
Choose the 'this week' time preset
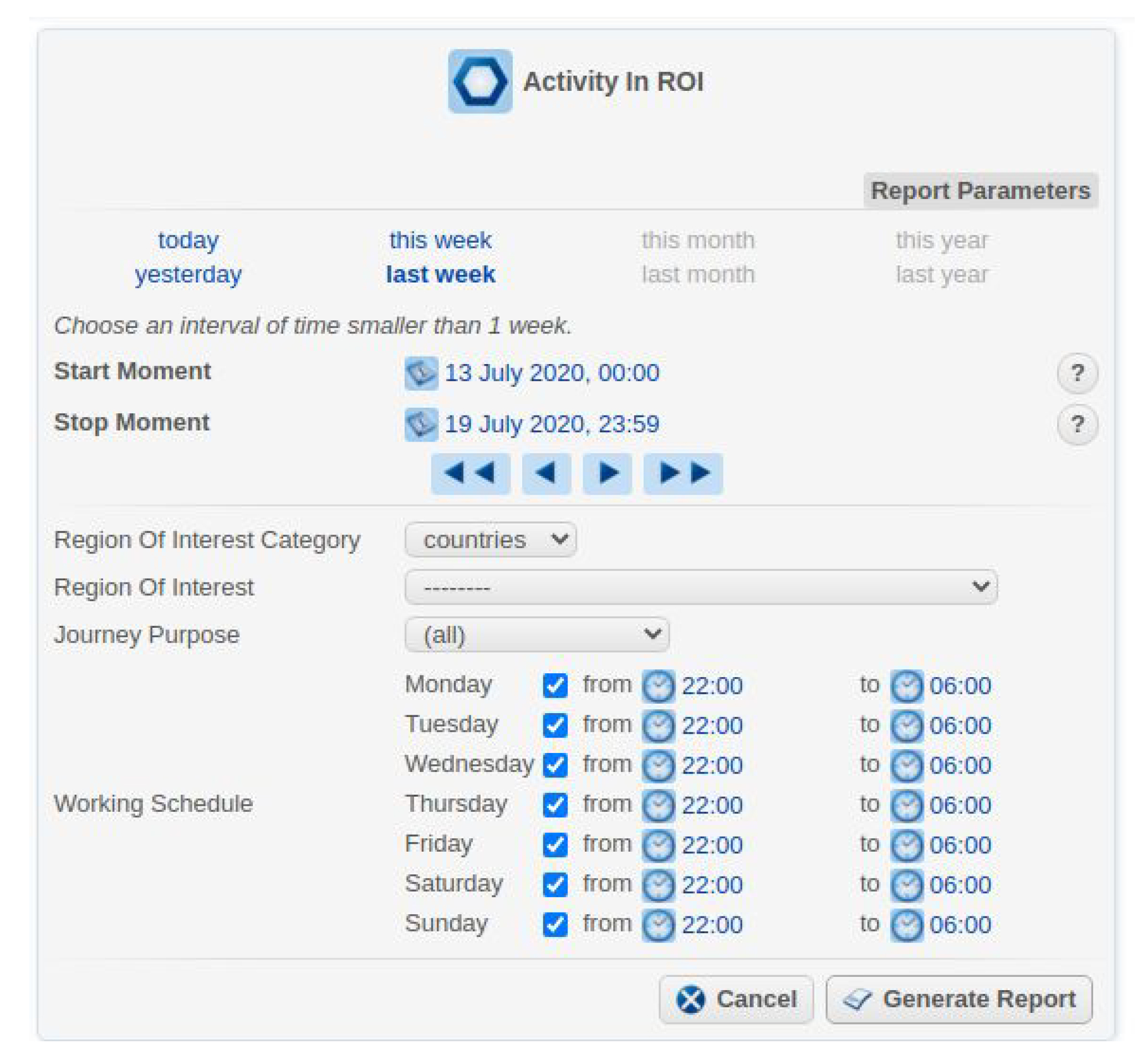click(440, 240)
